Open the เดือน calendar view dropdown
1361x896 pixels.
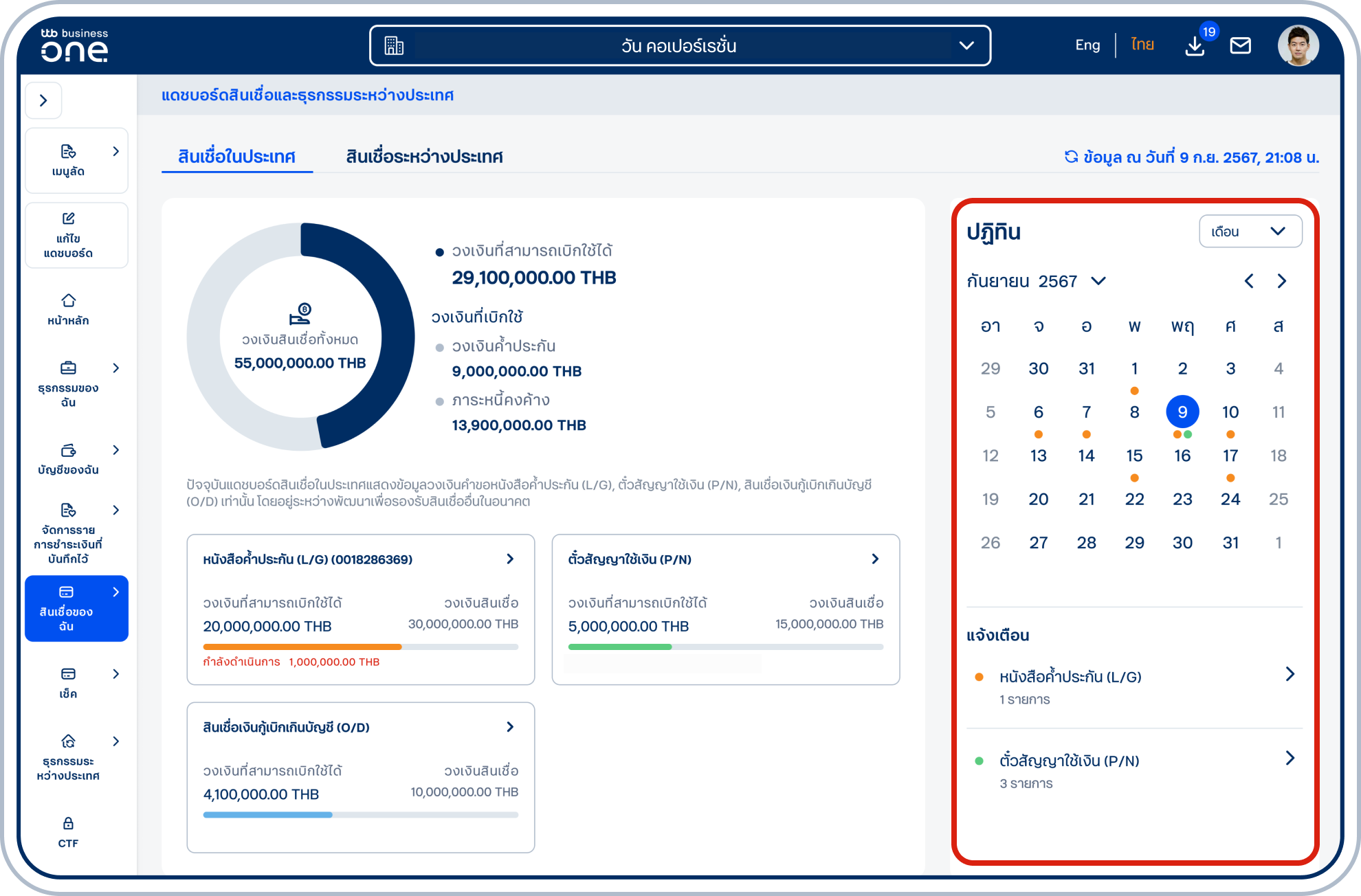pos(1250,232)
